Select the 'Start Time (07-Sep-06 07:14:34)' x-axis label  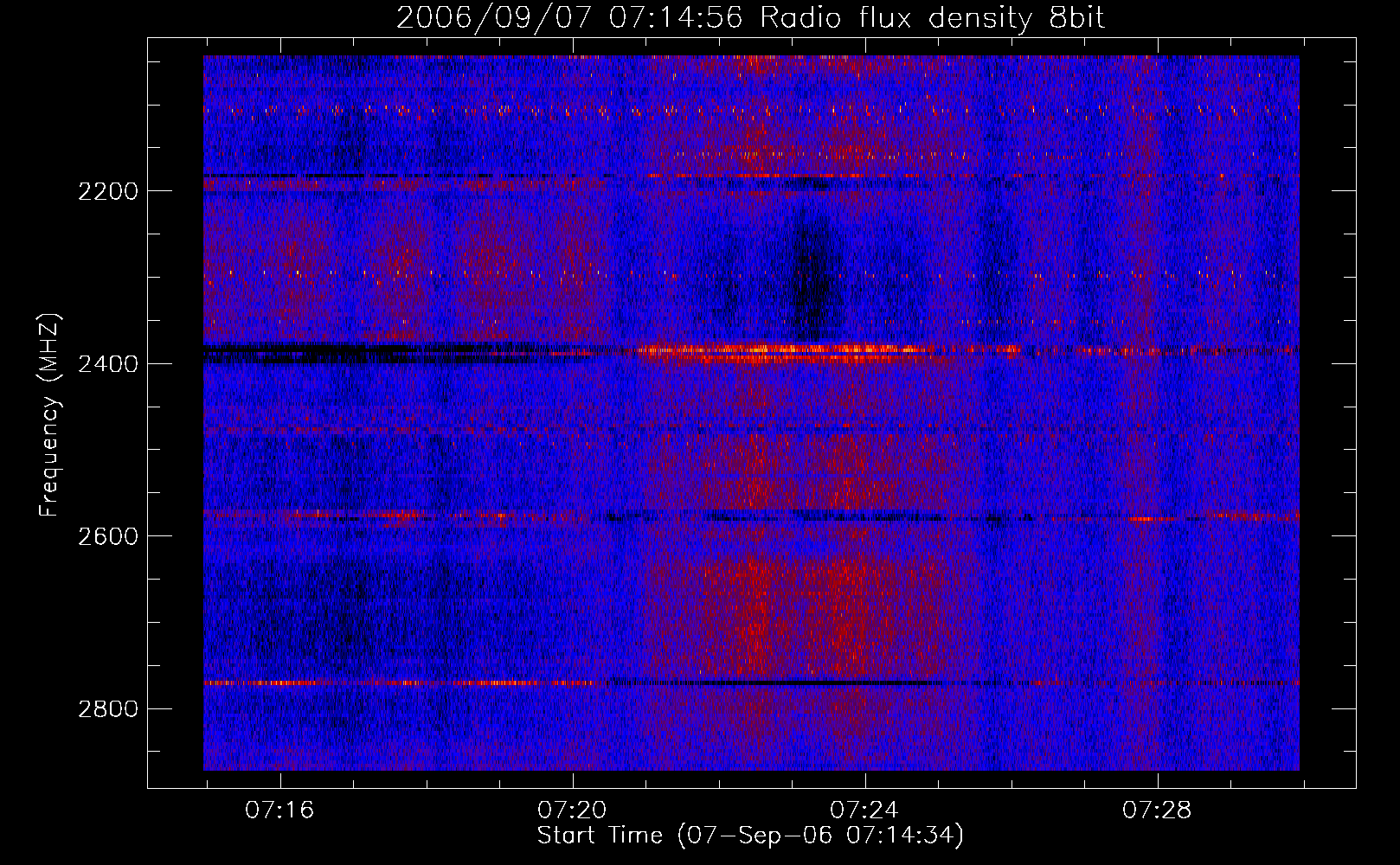pyautogui.click(x=750, y=836)
